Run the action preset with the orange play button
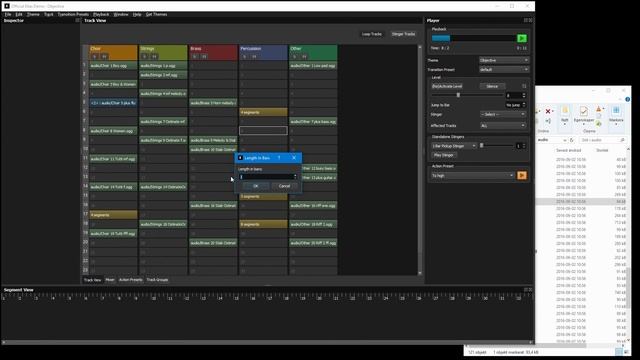The width and height of the screenshot is (640, 360). 522,176
